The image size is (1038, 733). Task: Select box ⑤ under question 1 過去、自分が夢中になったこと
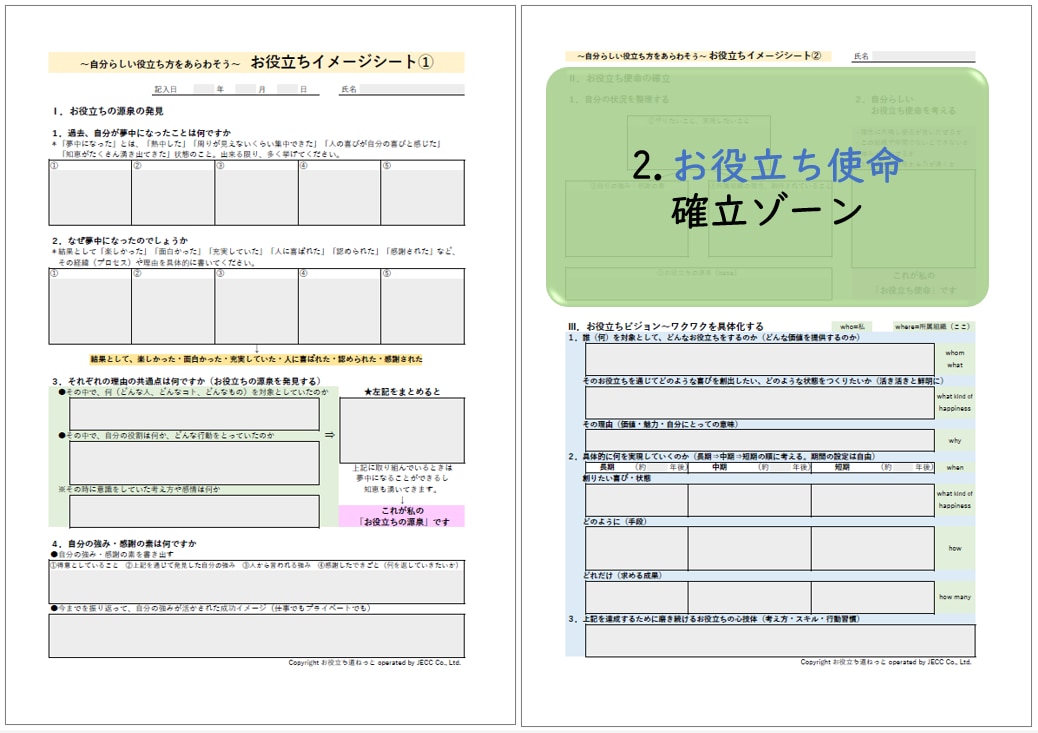[x=422, y=193]
